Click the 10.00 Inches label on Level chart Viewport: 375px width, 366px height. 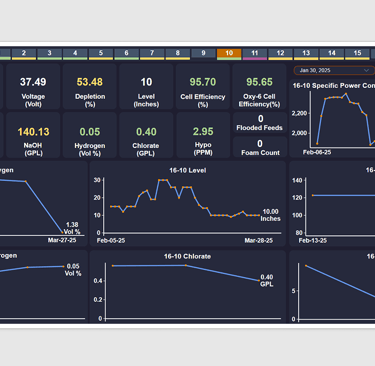[270, 215]
